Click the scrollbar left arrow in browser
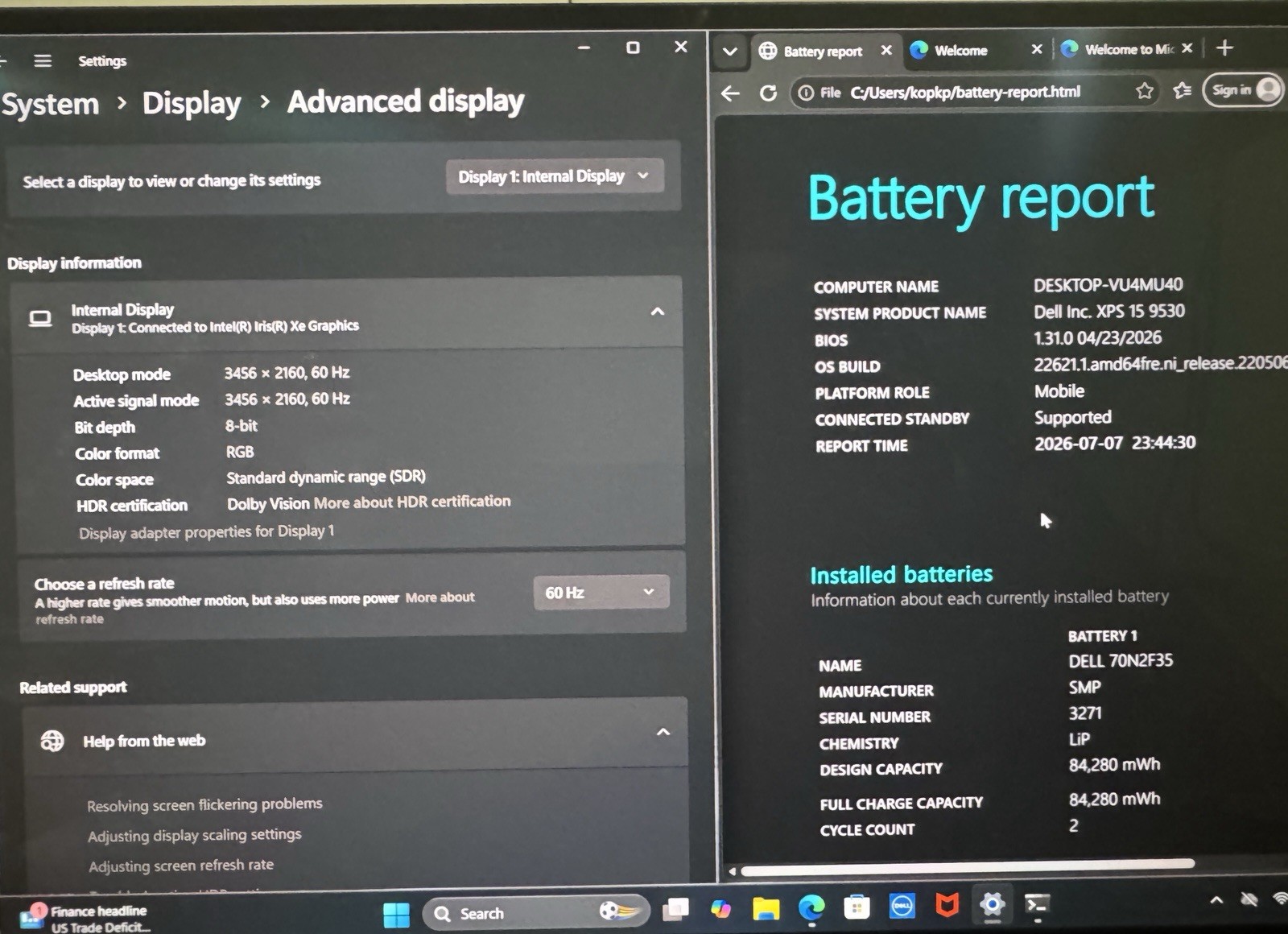 point(732,871)
